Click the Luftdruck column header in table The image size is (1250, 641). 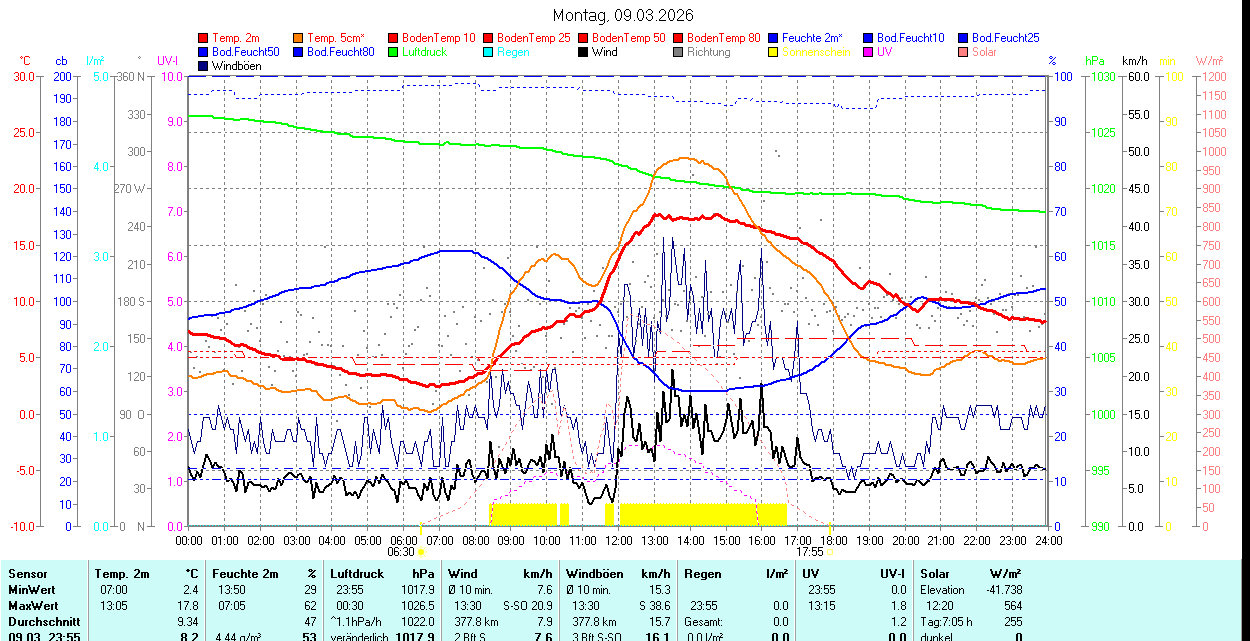(x=357, y=574)
